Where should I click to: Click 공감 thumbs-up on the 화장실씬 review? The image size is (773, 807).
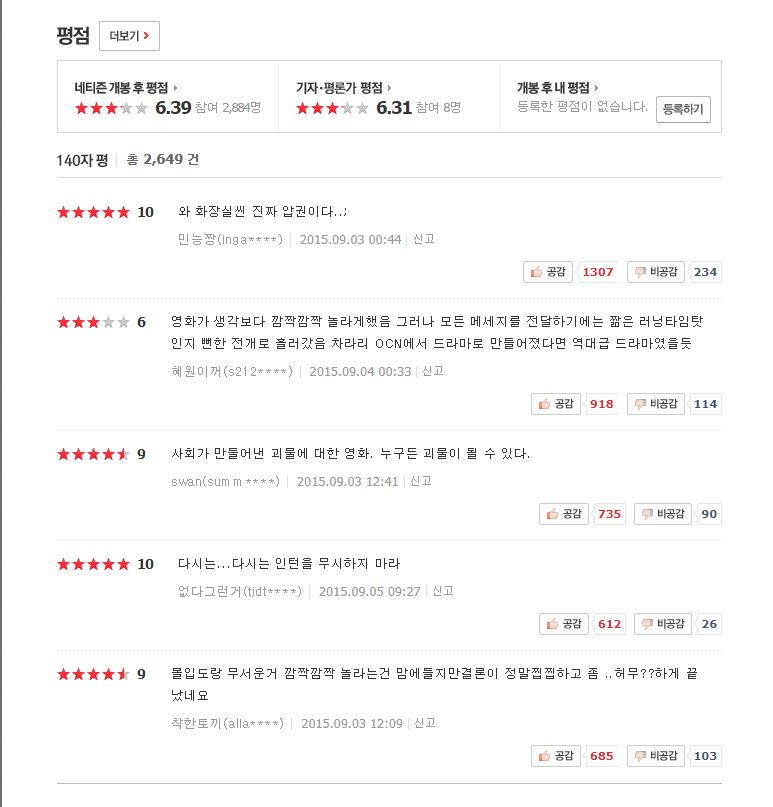pyautogui.click(x=548, y=272)
